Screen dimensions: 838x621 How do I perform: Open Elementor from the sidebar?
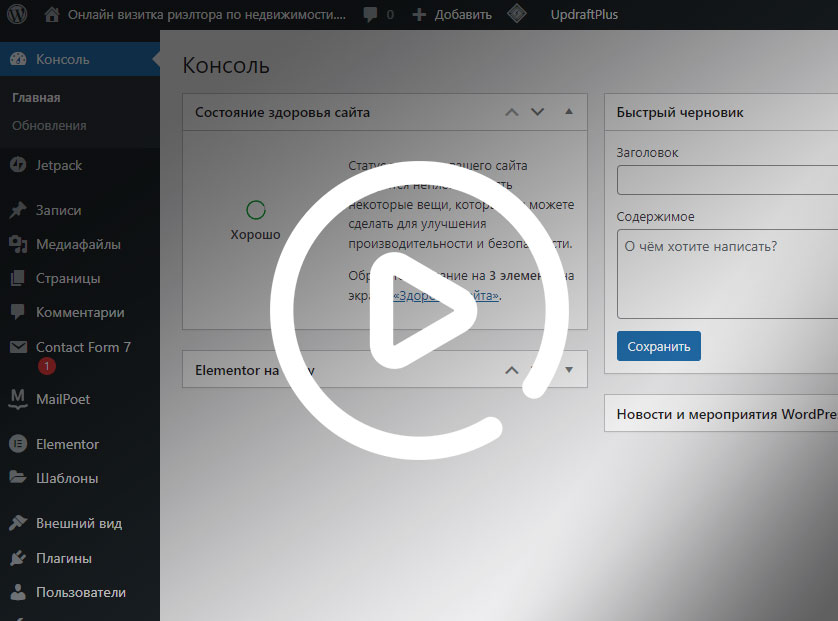pos(66,444)
